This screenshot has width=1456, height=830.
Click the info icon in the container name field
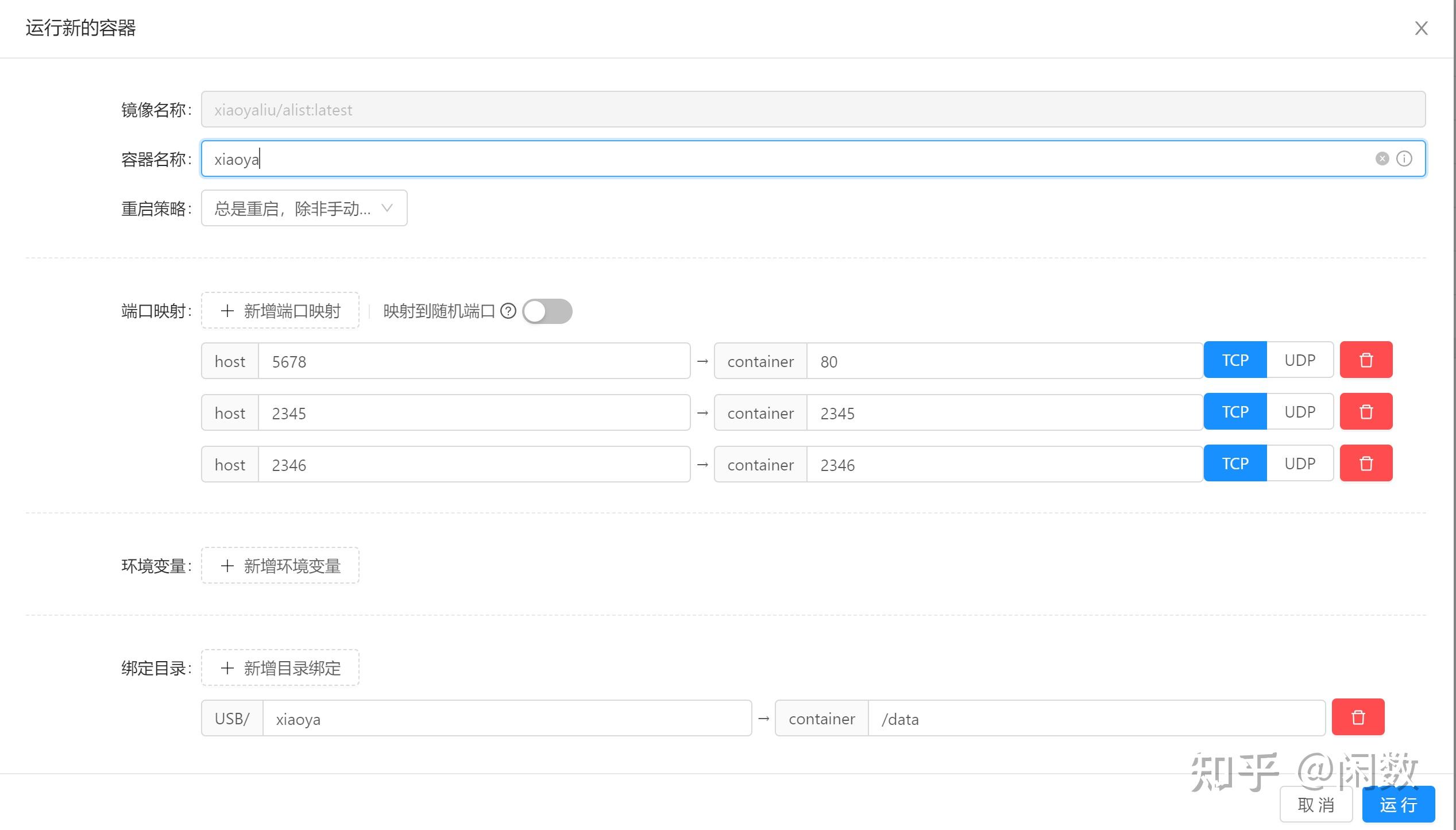coord(1404,159)
